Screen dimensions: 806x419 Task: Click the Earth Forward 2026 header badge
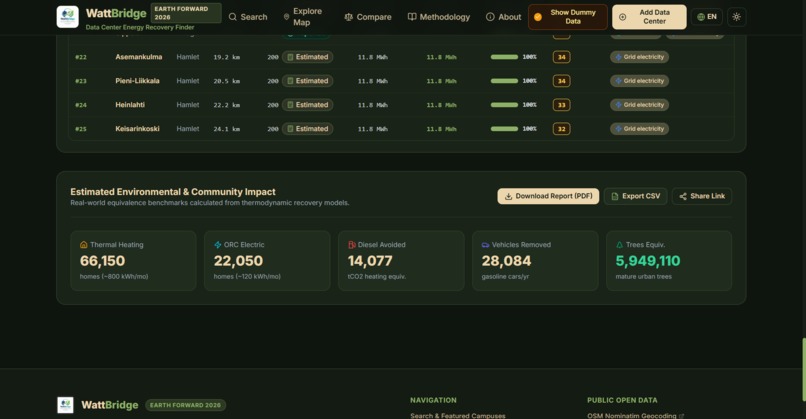tap(186, 13)
